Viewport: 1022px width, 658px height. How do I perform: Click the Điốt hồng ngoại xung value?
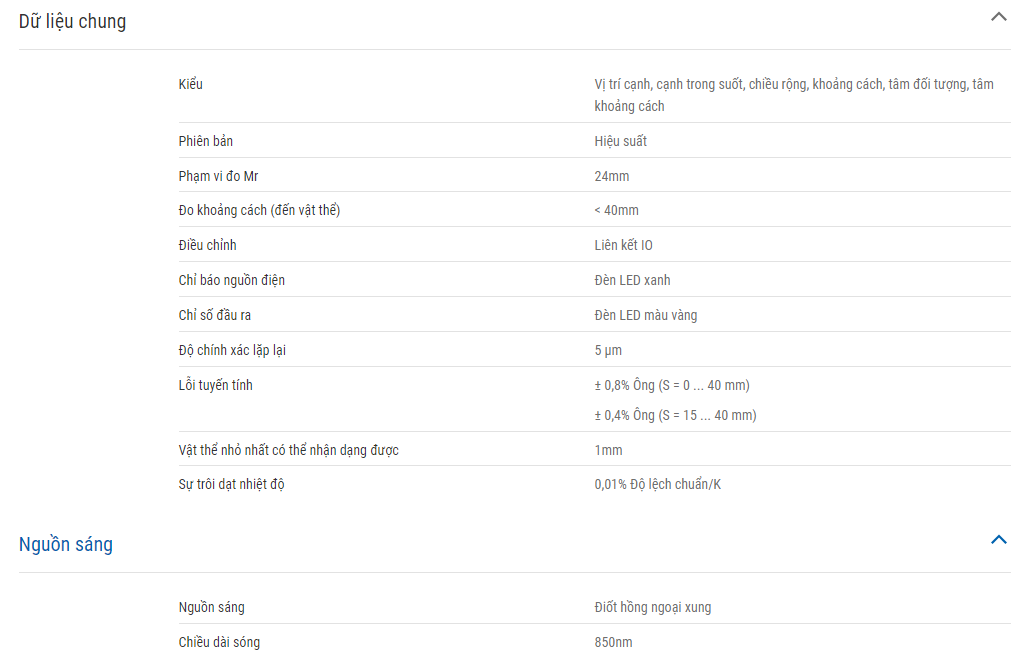tap(652, 607)
